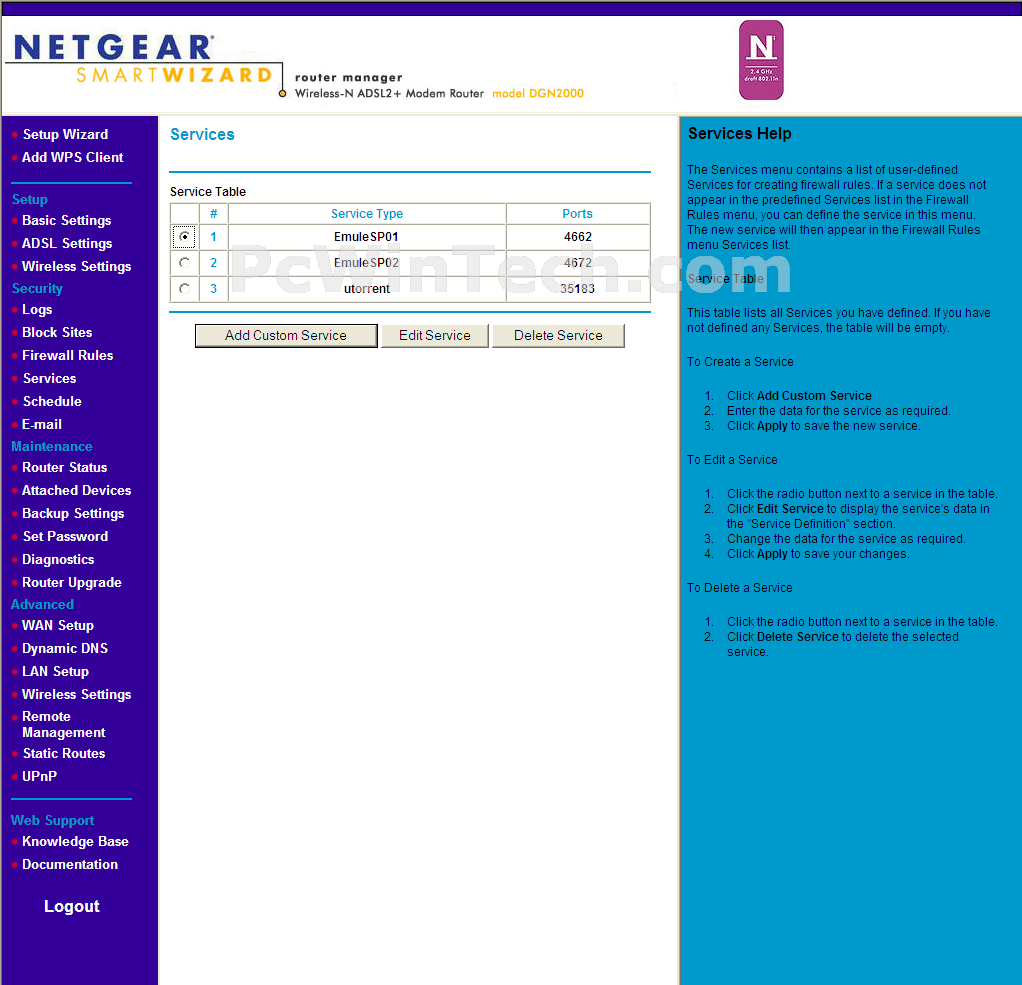Choose the utorrent service radio button
The width and height of the screenshot is (1022, 985).
pos(184,288)
